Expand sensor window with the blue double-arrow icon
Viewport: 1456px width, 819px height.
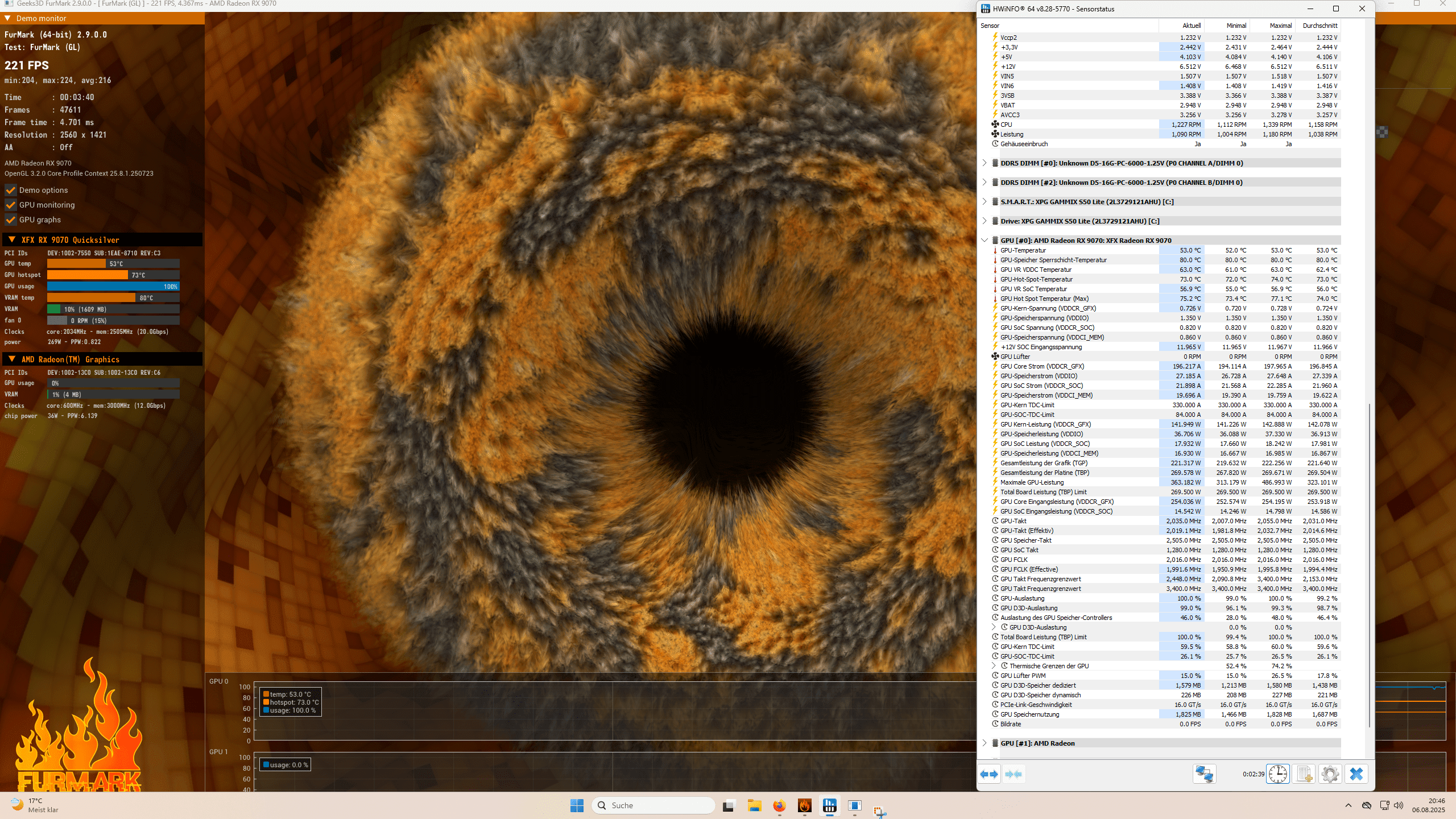pyautogui.click(x=989, y=774)
